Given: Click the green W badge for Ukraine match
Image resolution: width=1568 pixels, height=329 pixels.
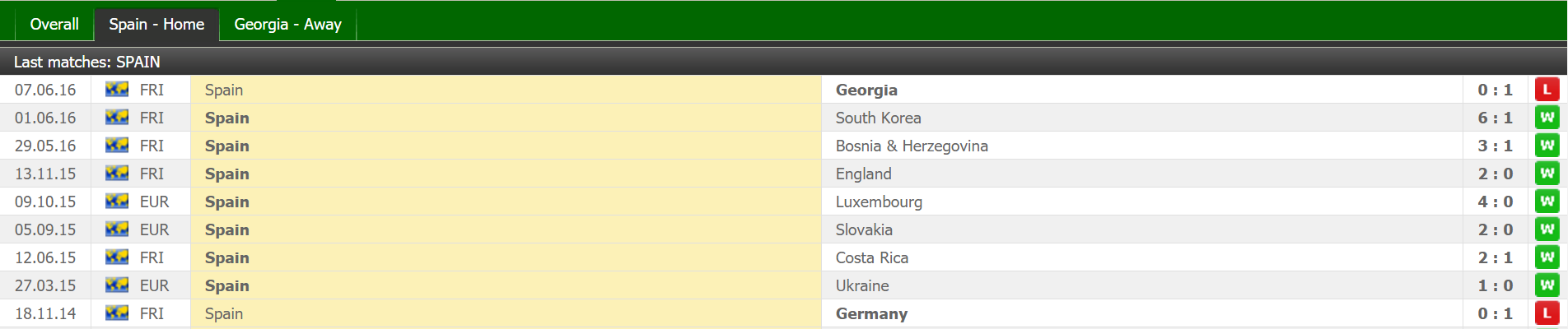Looking at the screenshot, I should coord(1547,285).
